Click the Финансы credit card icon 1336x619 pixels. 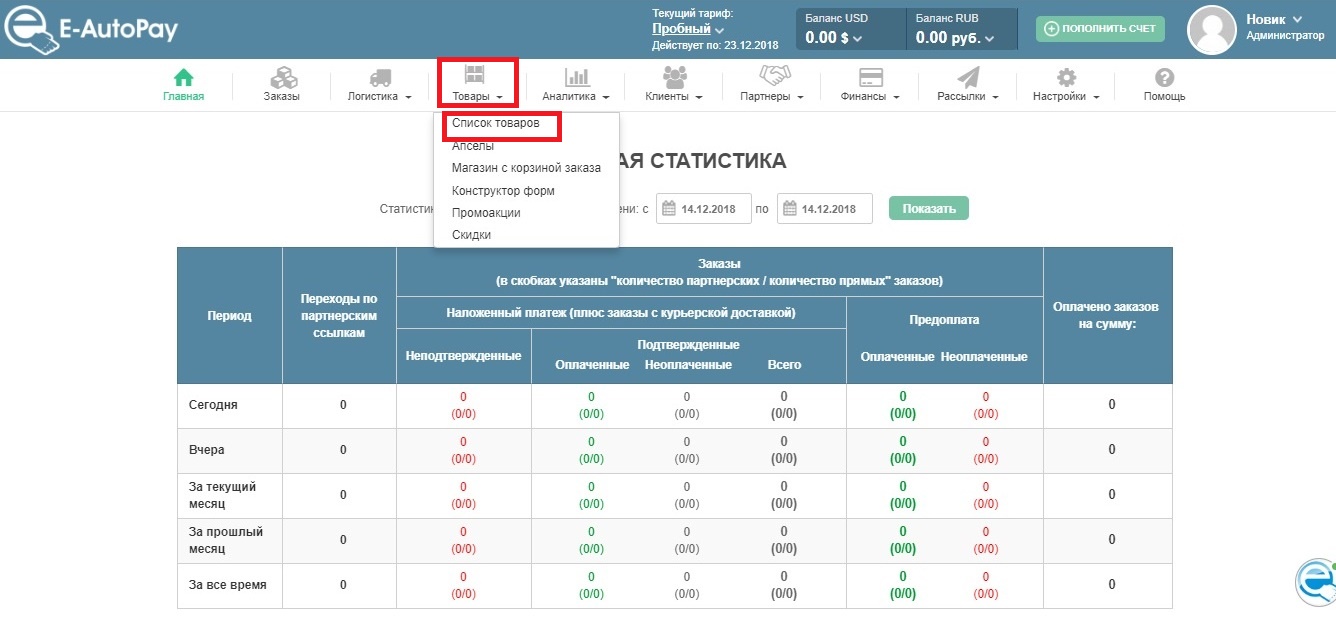(x=870, y=77)
